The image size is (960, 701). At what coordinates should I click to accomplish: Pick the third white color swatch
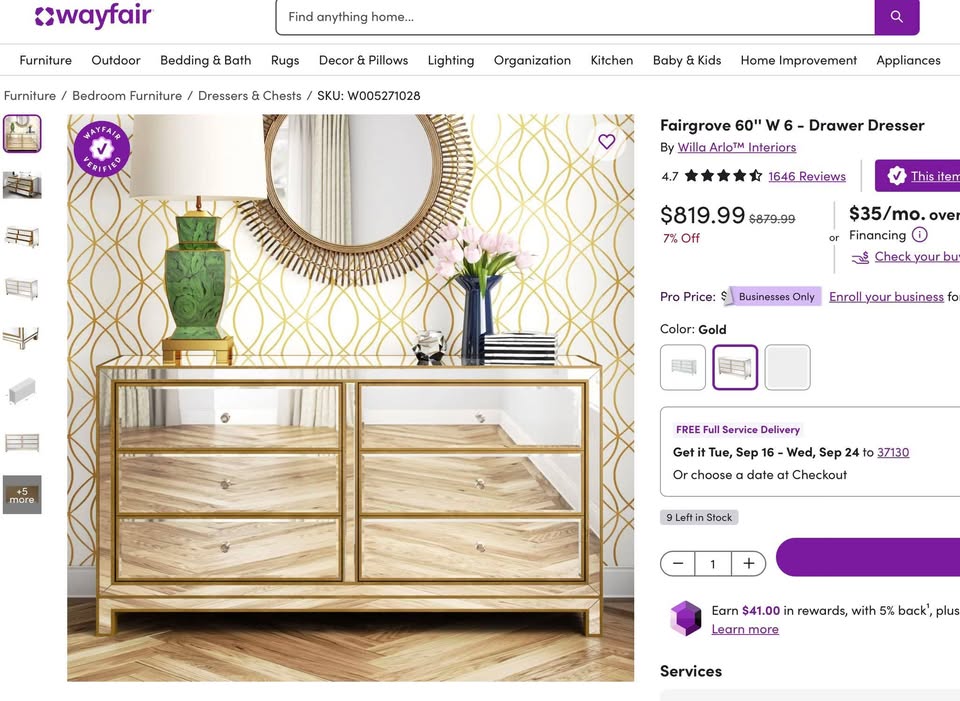(787, 367)
